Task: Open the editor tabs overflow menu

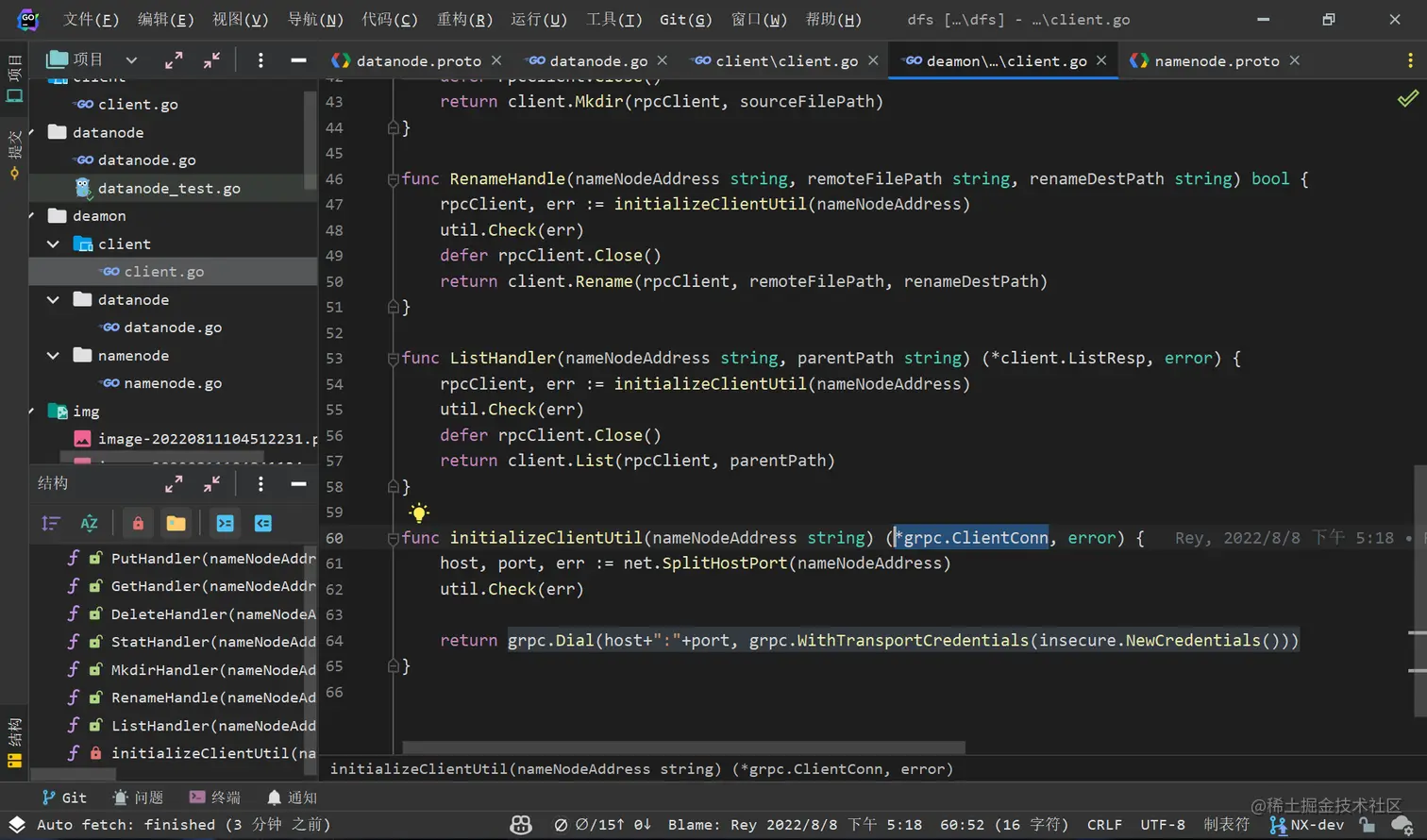Action: (x=1410, y=60)
